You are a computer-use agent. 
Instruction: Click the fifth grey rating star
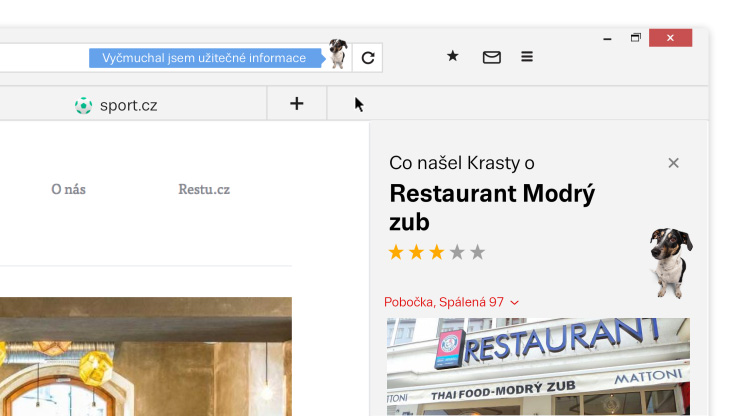[x=478, y=252]
